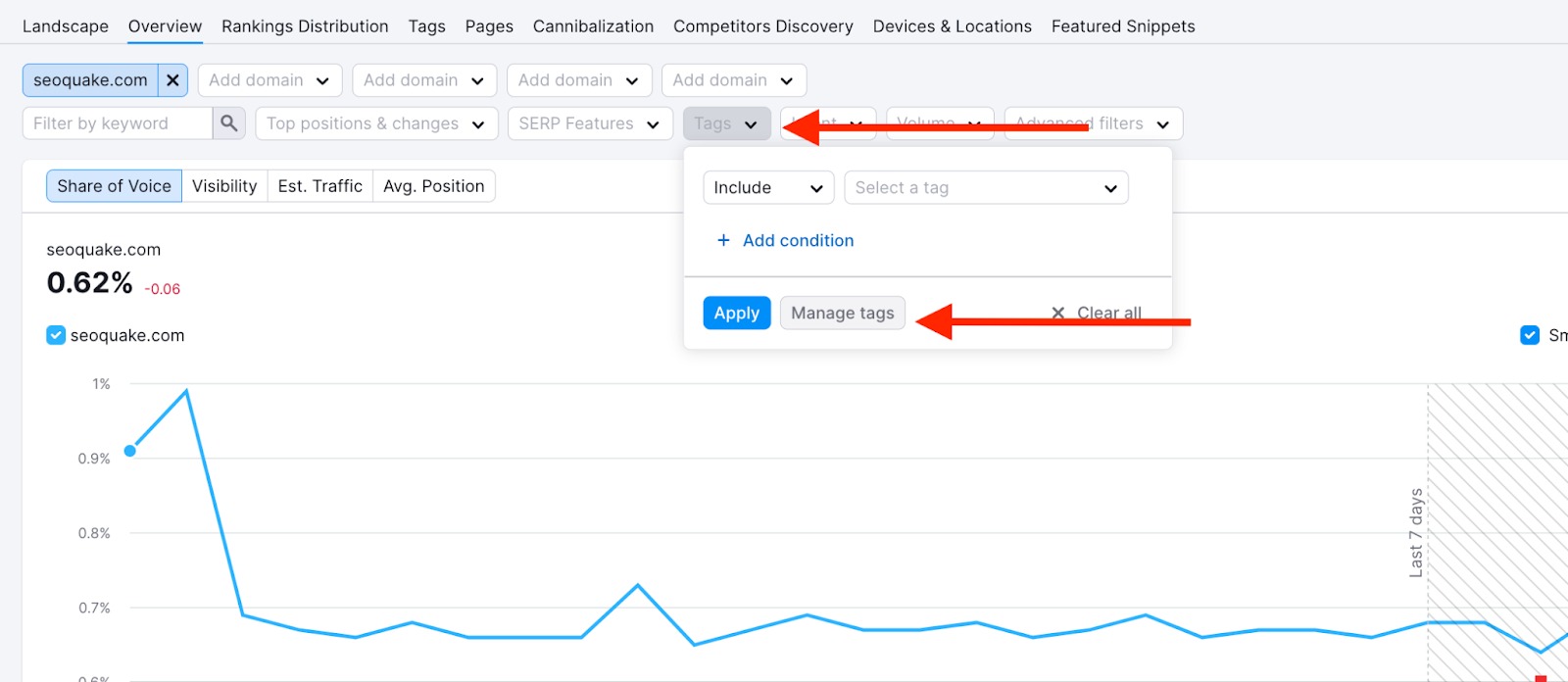Click the Manage tags button
The height and width of the screenshot is (682, 1568).
pos(843,314)
